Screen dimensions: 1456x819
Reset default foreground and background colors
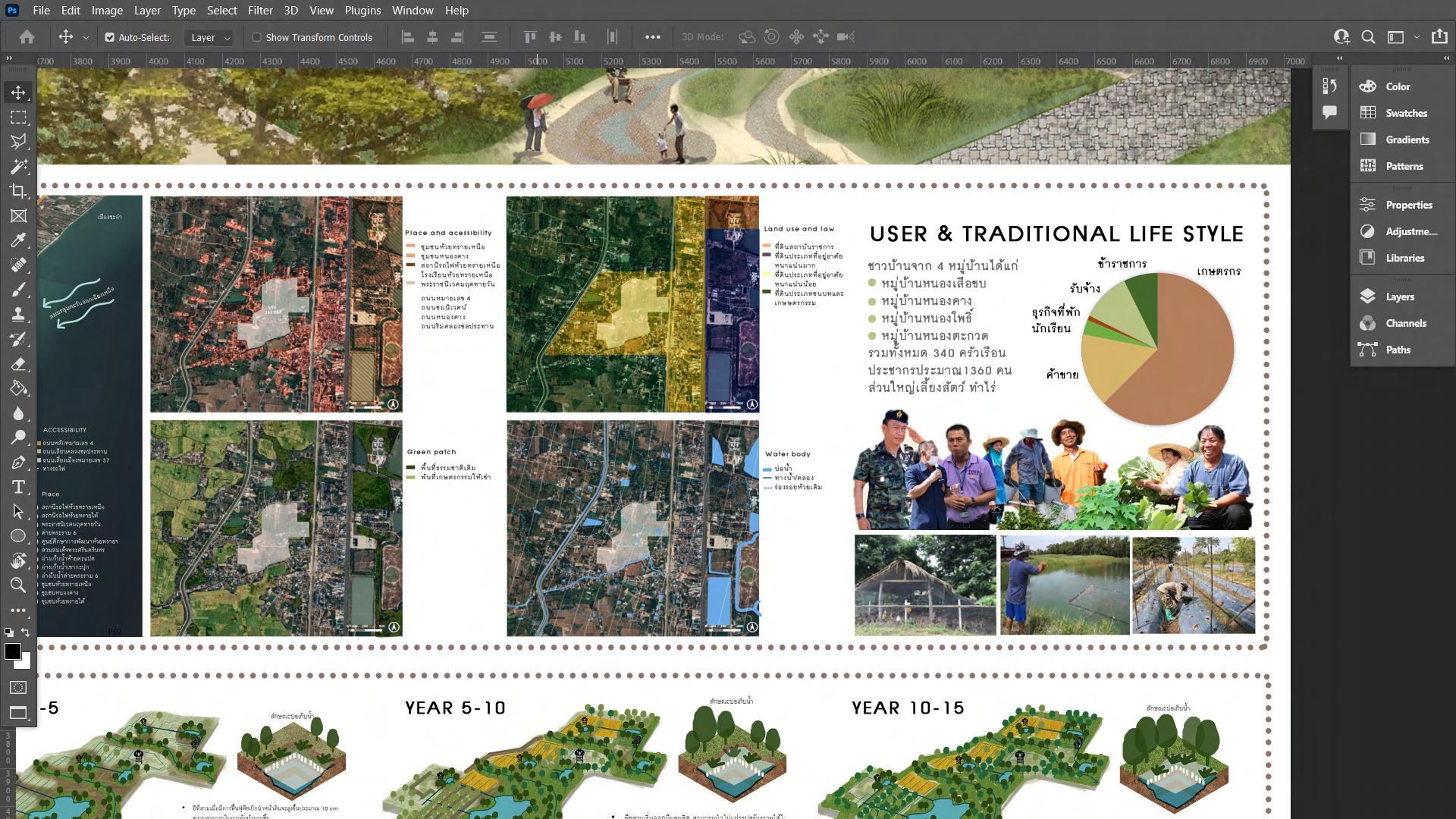[x=8, y=632]
